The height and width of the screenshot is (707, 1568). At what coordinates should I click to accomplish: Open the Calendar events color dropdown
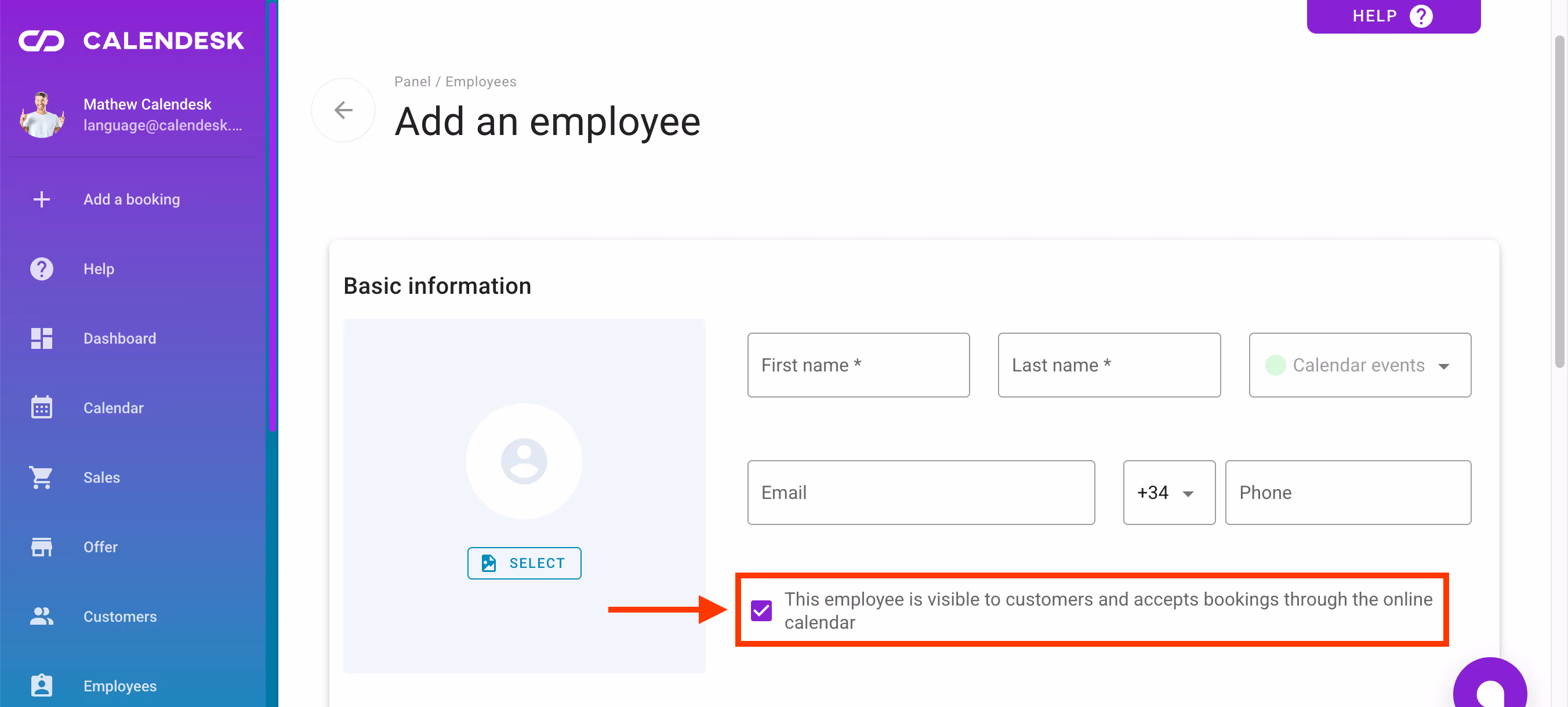(1360, 365)
